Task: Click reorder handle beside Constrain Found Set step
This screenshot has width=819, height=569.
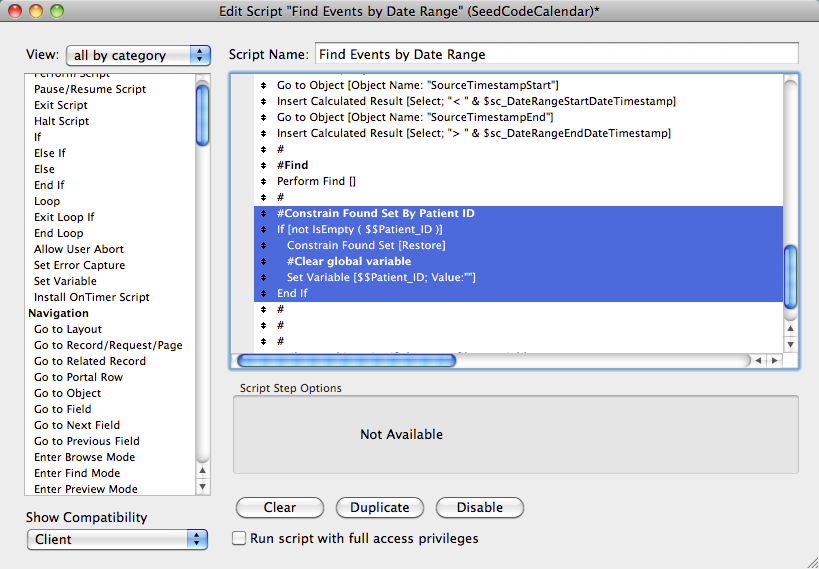Action: pyautogui.click(x=263, y=245)
